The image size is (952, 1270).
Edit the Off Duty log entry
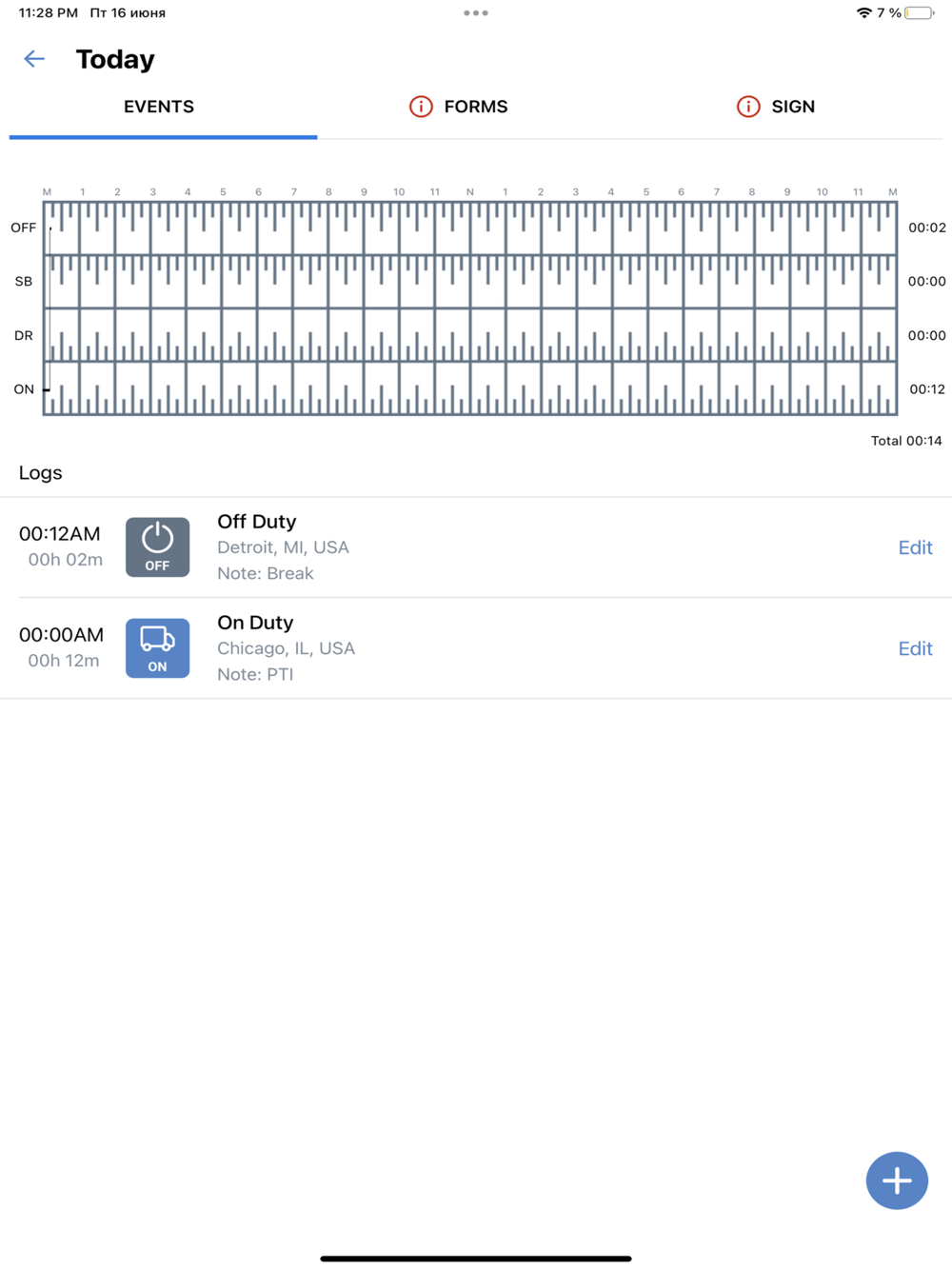(x=915, y=547)
